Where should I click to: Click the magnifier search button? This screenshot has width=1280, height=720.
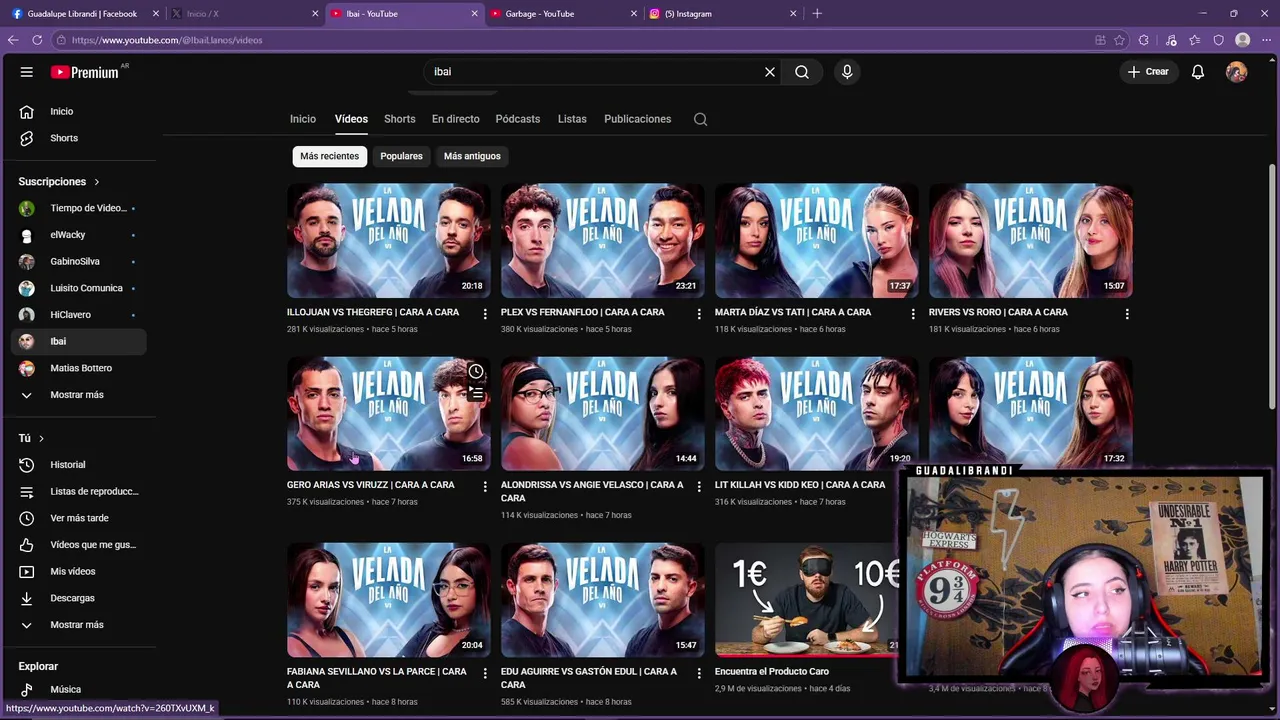point(802,72)
